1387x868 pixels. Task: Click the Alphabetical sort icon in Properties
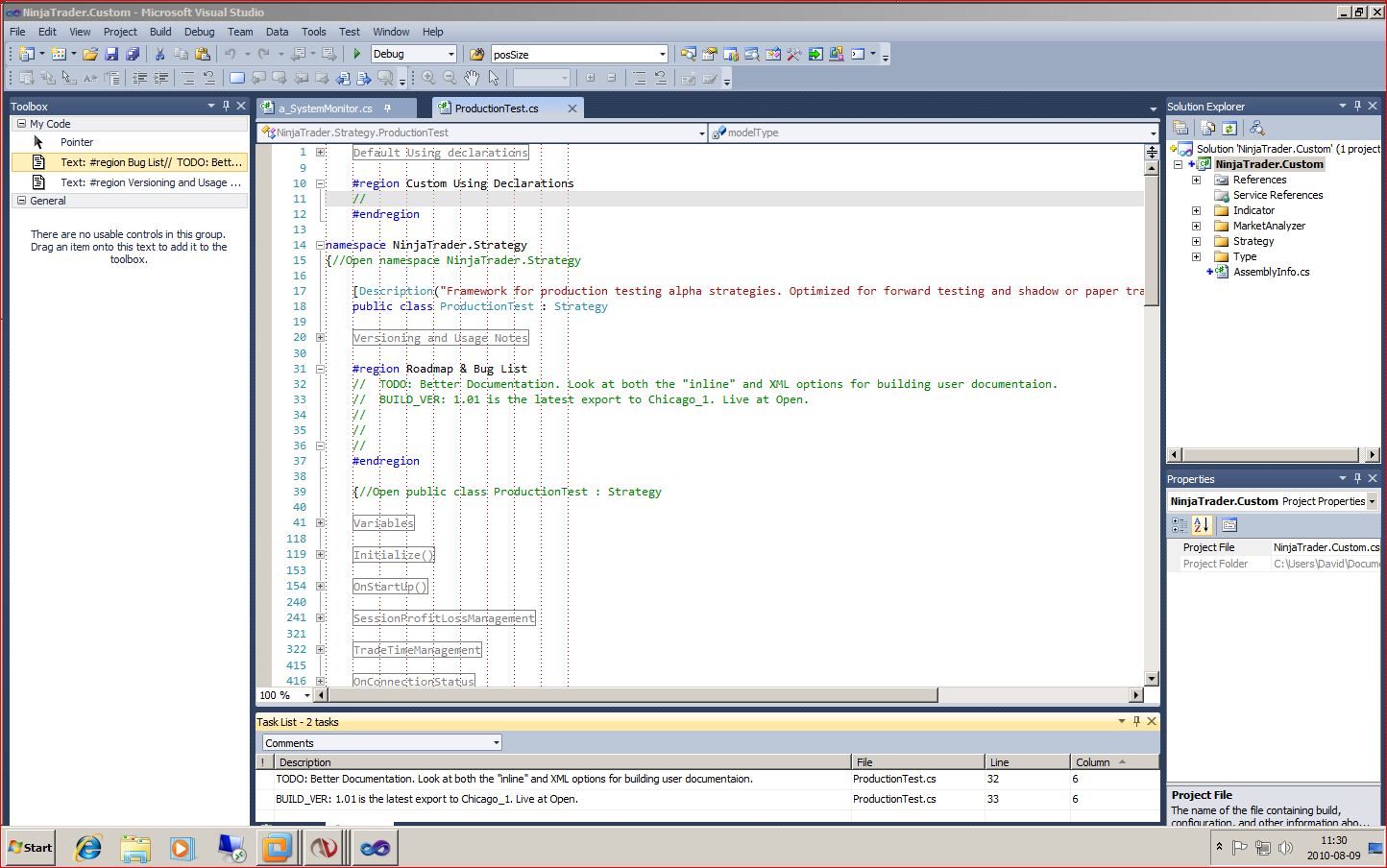point(1202,525)
